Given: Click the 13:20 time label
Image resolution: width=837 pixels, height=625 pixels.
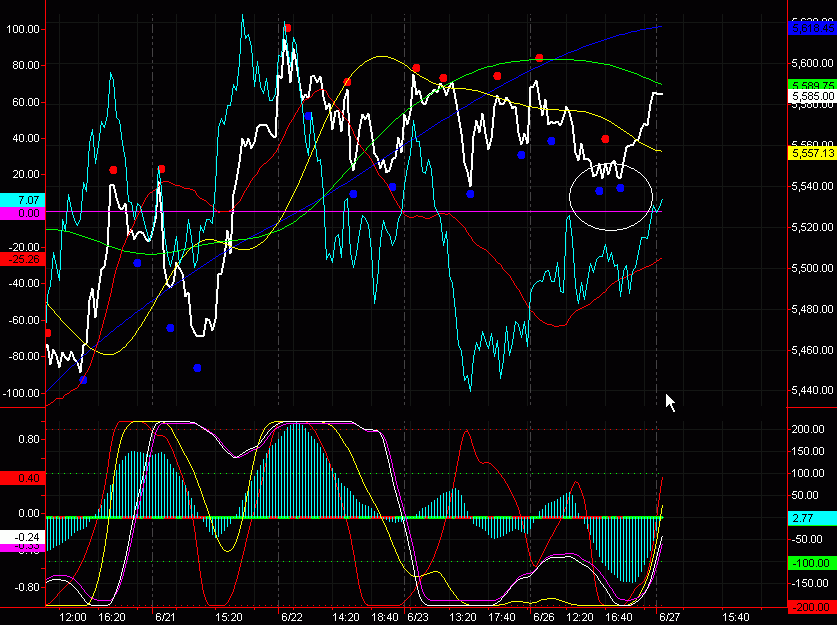Looking at the screenshot, I should (462, 618).
